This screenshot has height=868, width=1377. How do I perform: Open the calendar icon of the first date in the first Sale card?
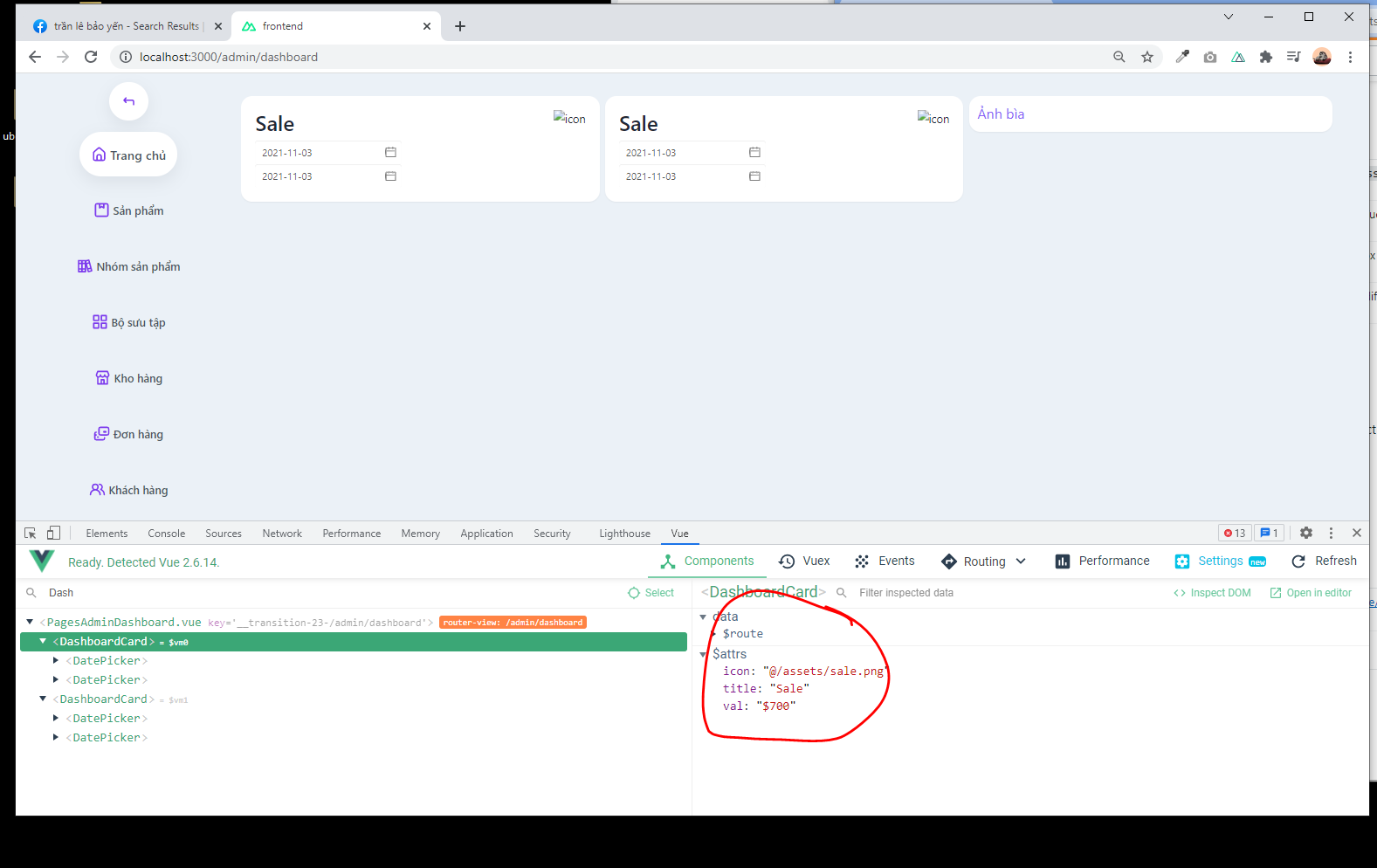click(x=390, y=152)
